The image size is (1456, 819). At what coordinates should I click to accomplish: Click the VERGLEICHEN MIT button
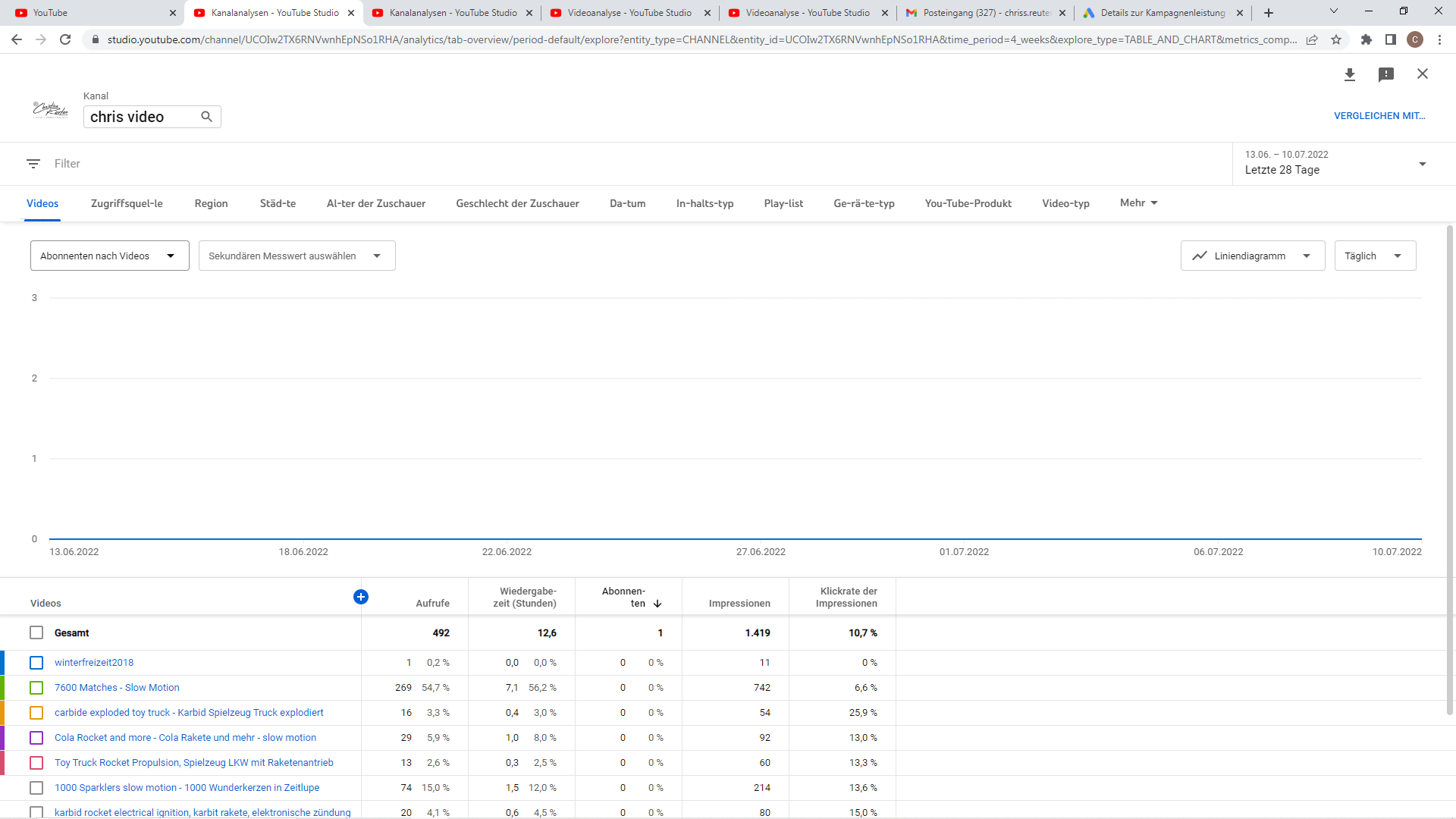click(1379, 116)
